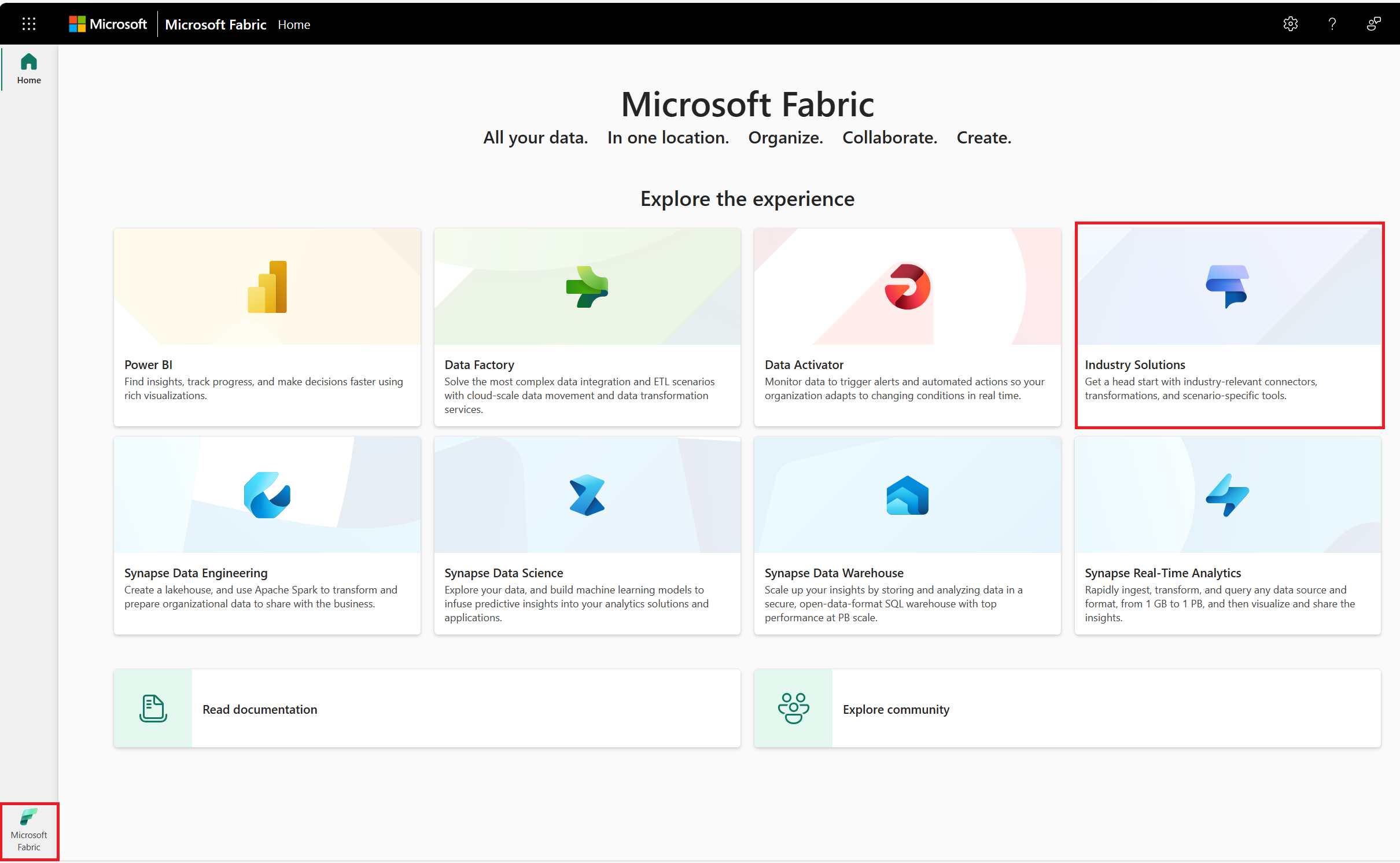
Task: Click the 'Explore the experience' heading
Action: [747, 198]
